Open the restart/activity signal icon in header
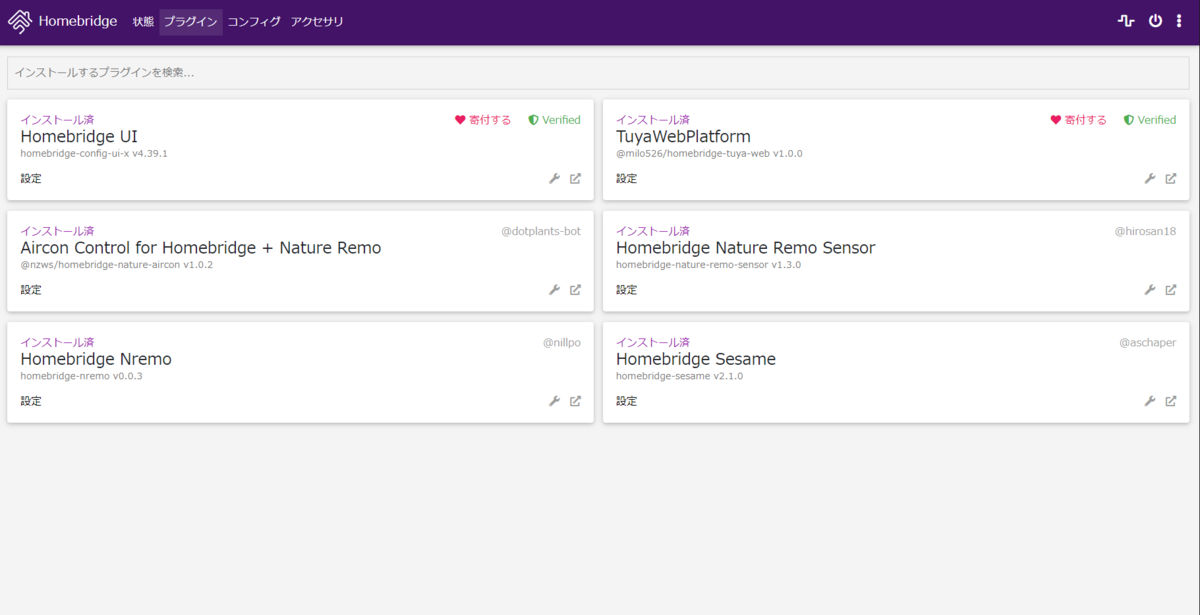This screenshot has height=615, width=1200. 1126,21
